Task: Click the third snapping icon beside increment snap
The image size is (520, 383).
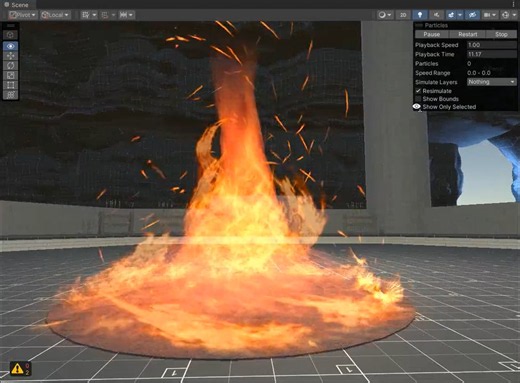Action: 123,15
